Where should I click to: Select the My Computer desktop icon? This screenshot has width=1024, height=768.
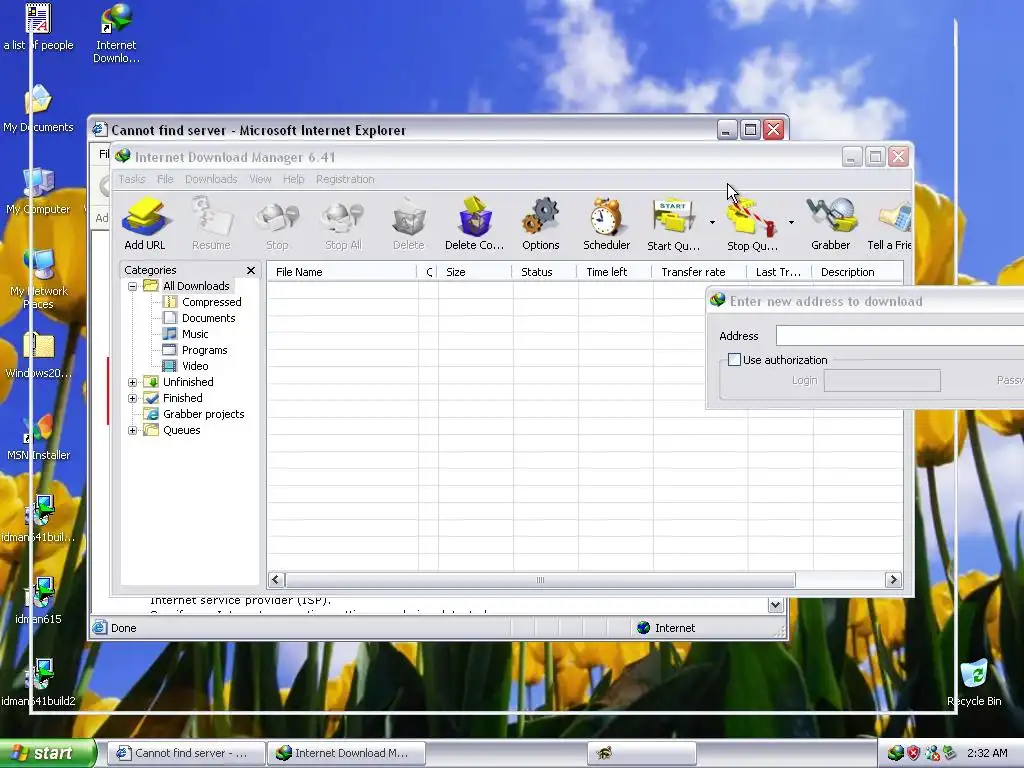tap(38, 191)
